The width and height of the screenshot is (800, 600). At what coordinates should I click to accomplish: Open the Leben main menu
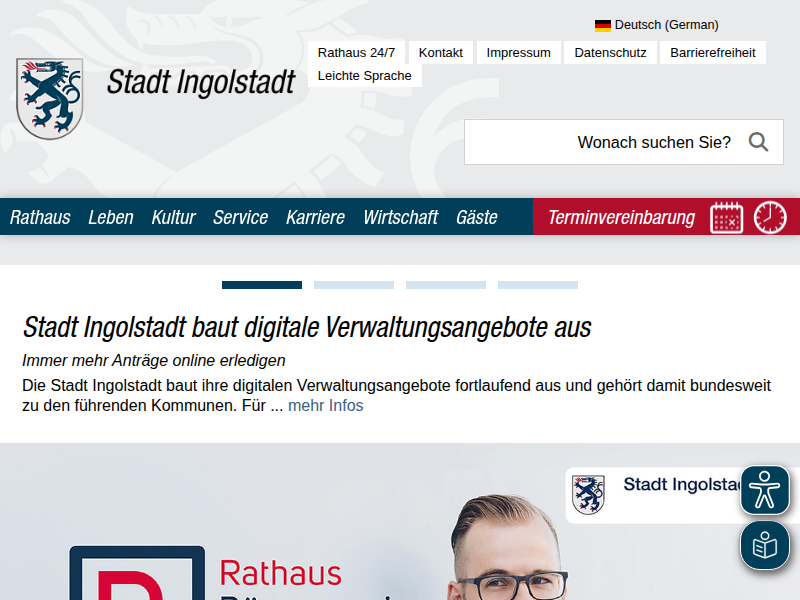click(111, 217)
